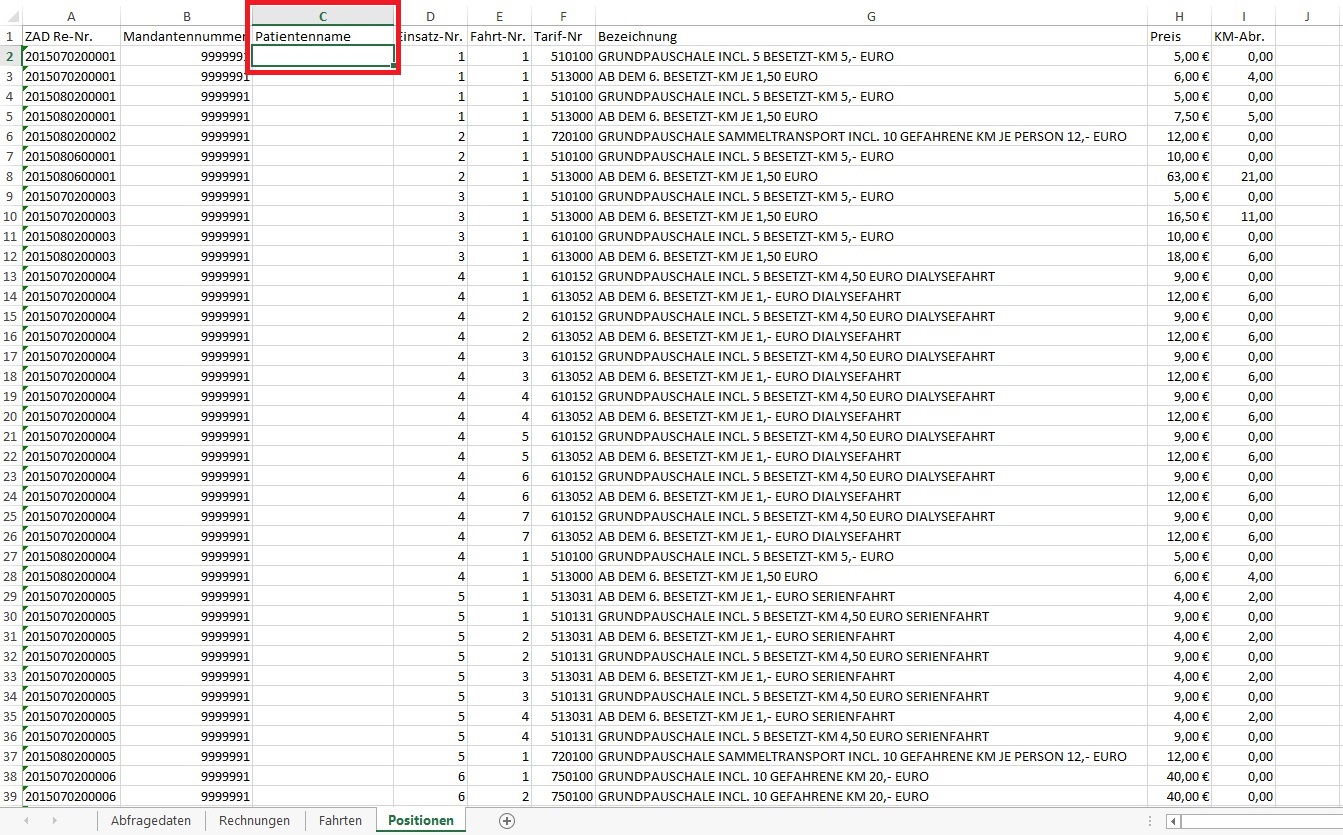Select the empty cell C2

322,56
